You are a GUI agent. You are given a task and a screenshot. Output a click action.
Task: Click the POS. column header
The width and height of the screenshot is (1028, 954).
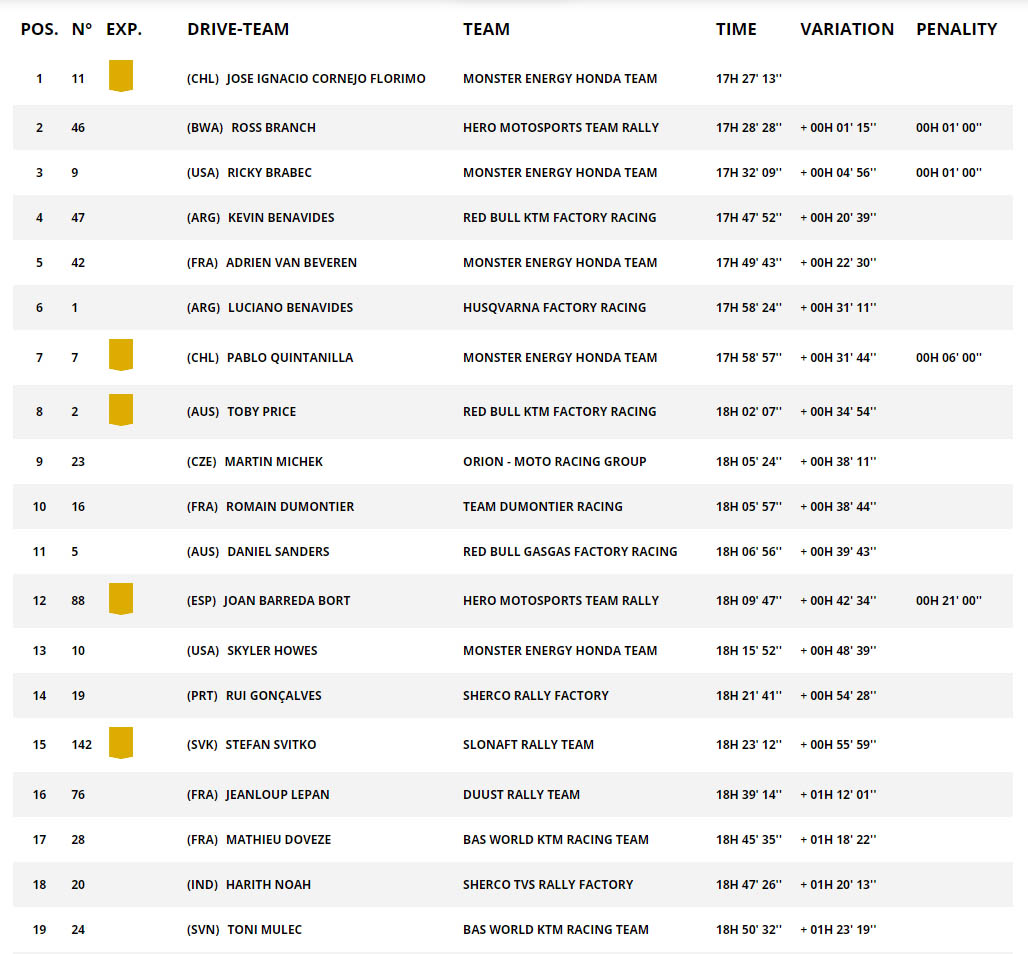pyautogui.click(x=39, y=29)
